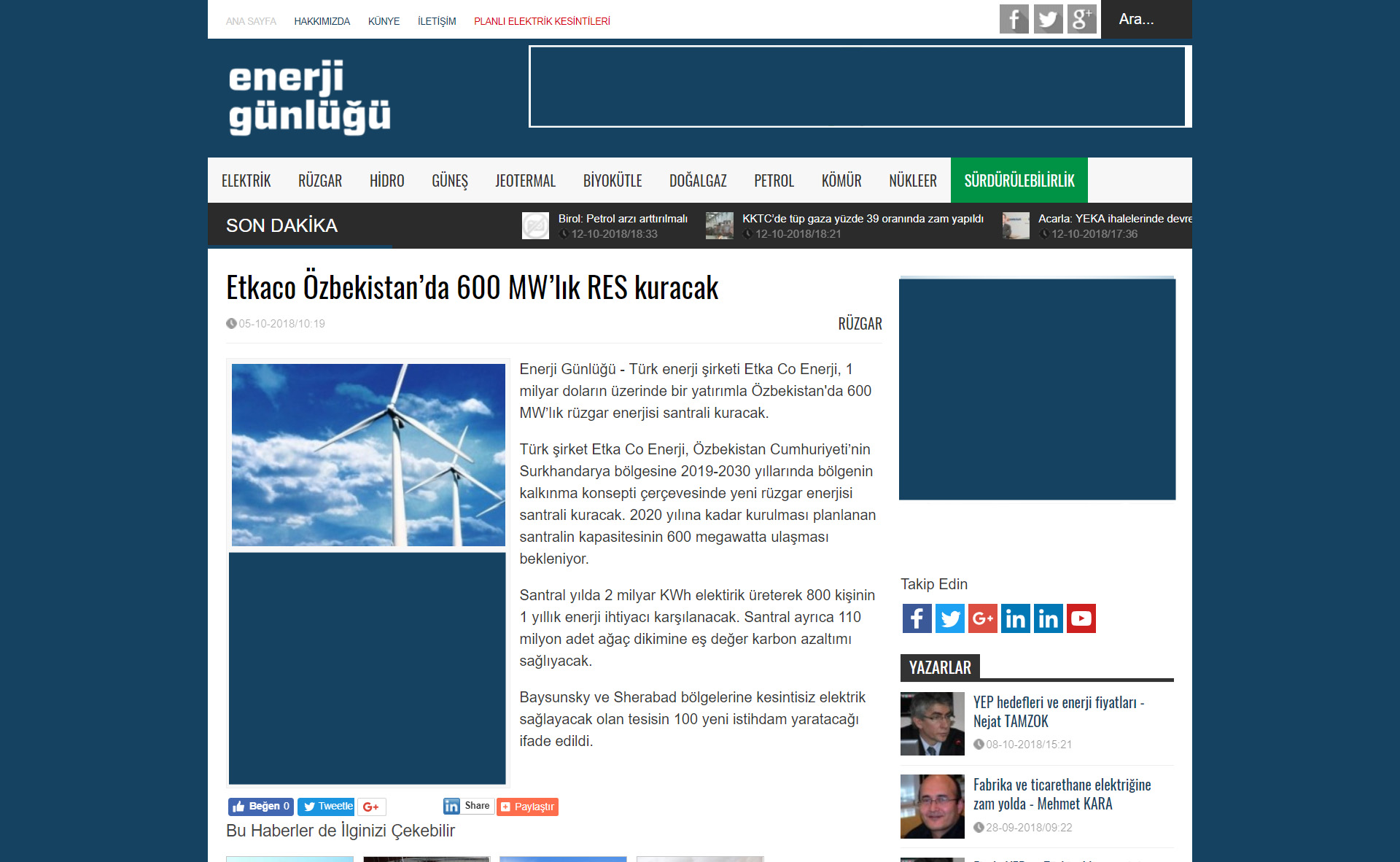Open the HAKKIMIZDA top link
The image size is (1400, 862).
coord(322,21)
